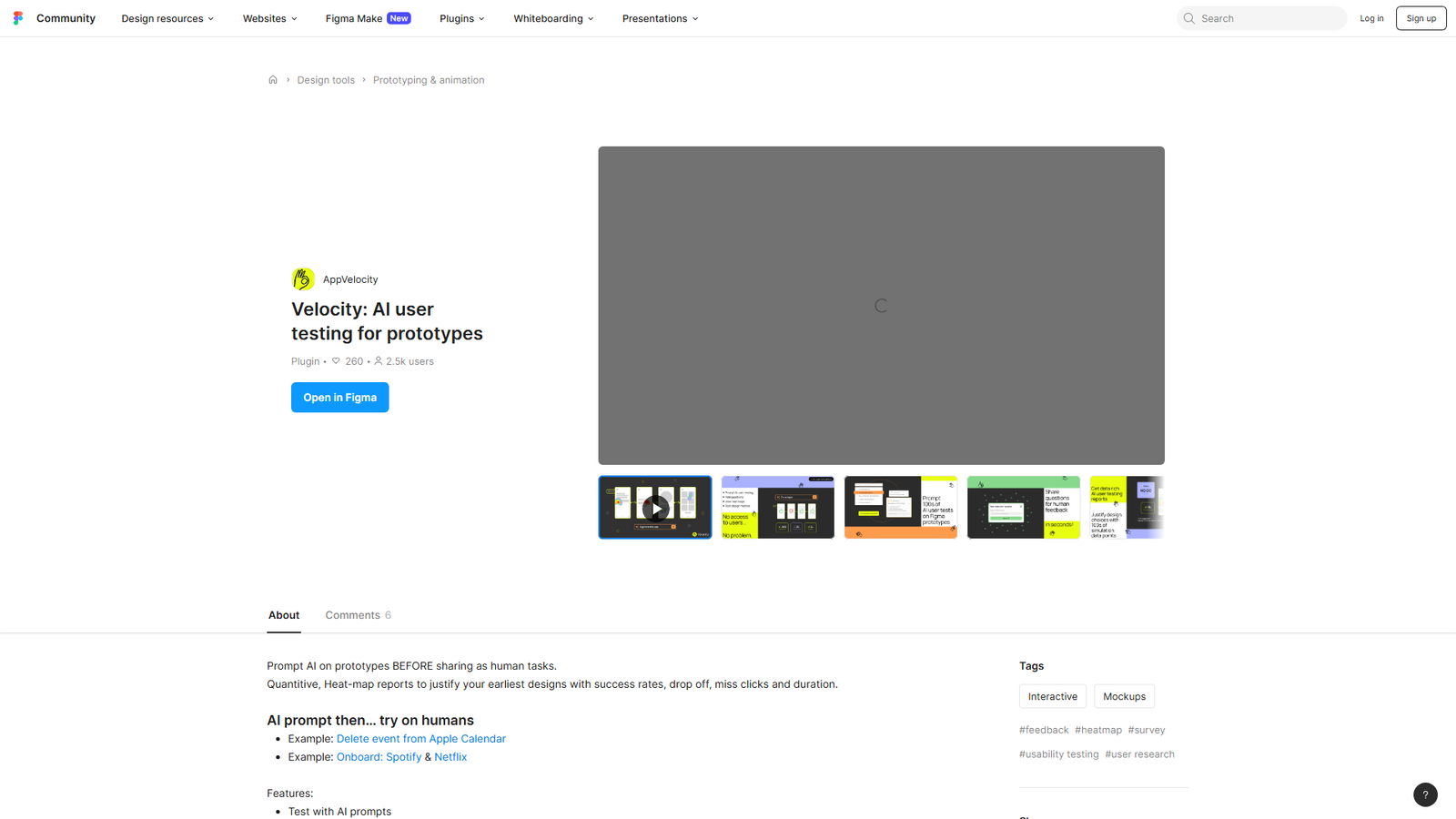Open the Delete event from Apple Calendar link
Screen dimensions: 1456x819
tap(420, 739)
